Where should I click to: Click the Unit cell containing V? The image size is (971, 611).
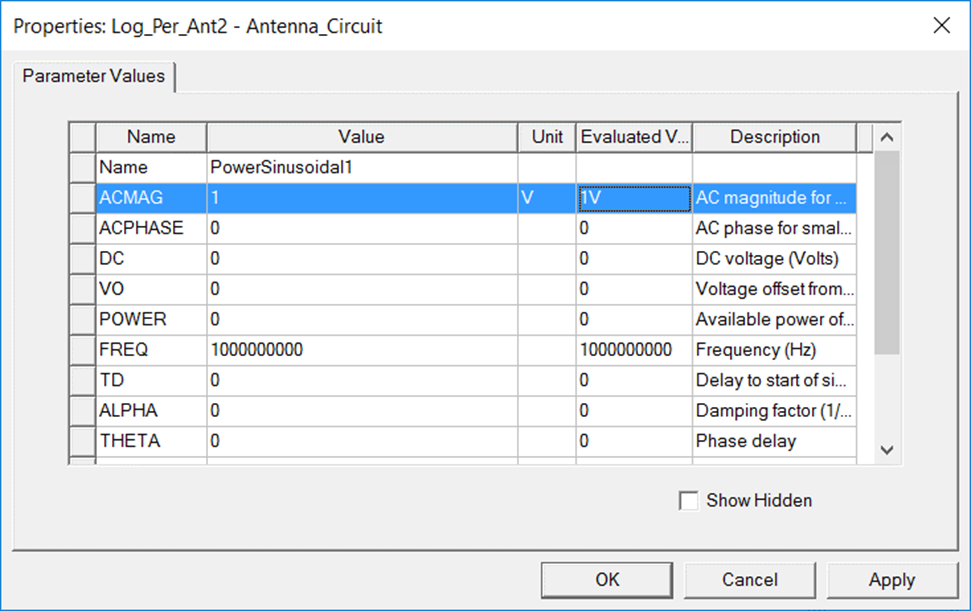[x=545, y=197]
